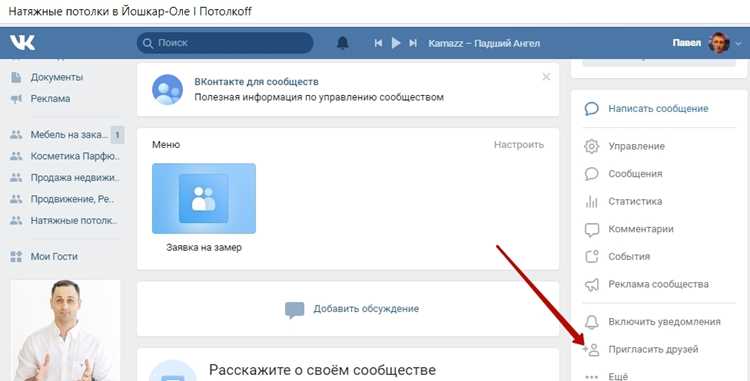
Task: Open the Косметика Парфю.. community
Action: pyautogui.click(x=75, y=156)
